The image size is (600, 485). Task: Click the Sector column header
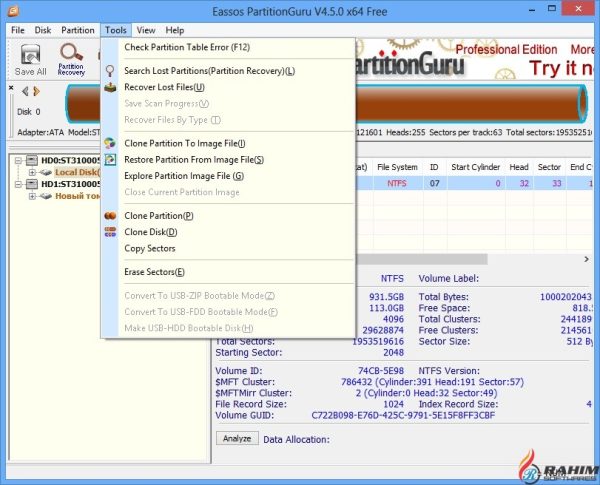point(549,167)
